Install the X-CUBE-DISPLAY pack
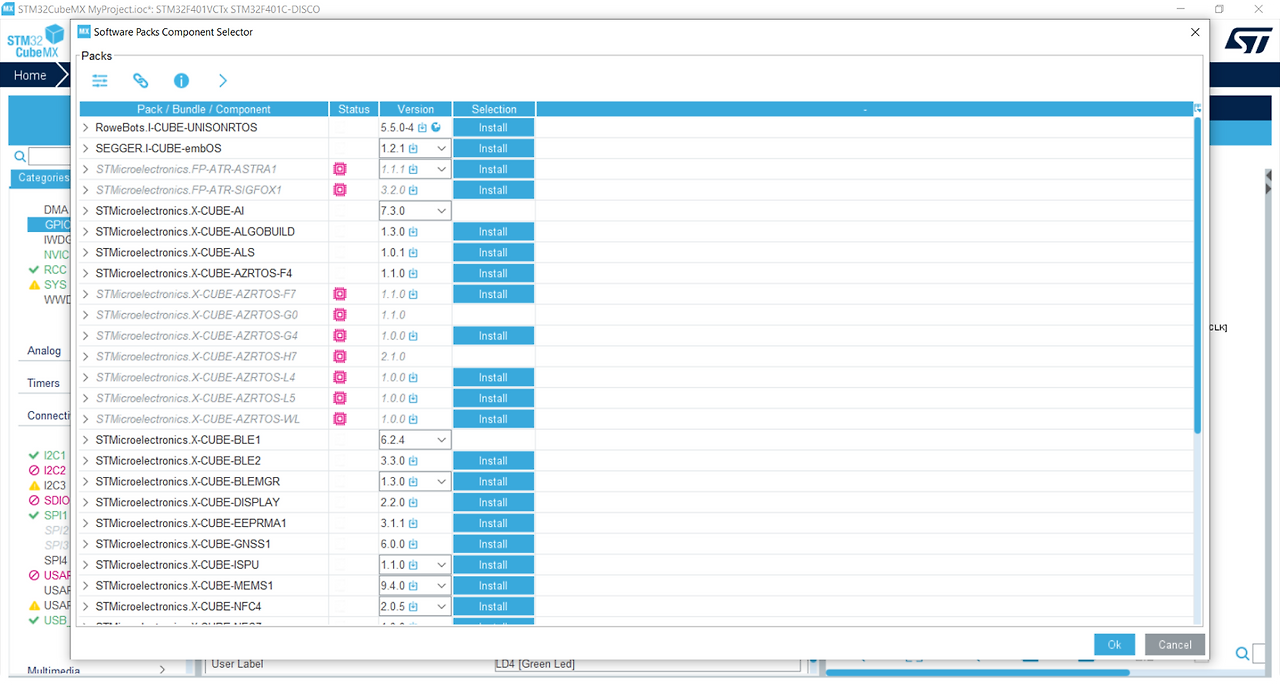Screen dimensions: 1280x685 pos(493,502)
